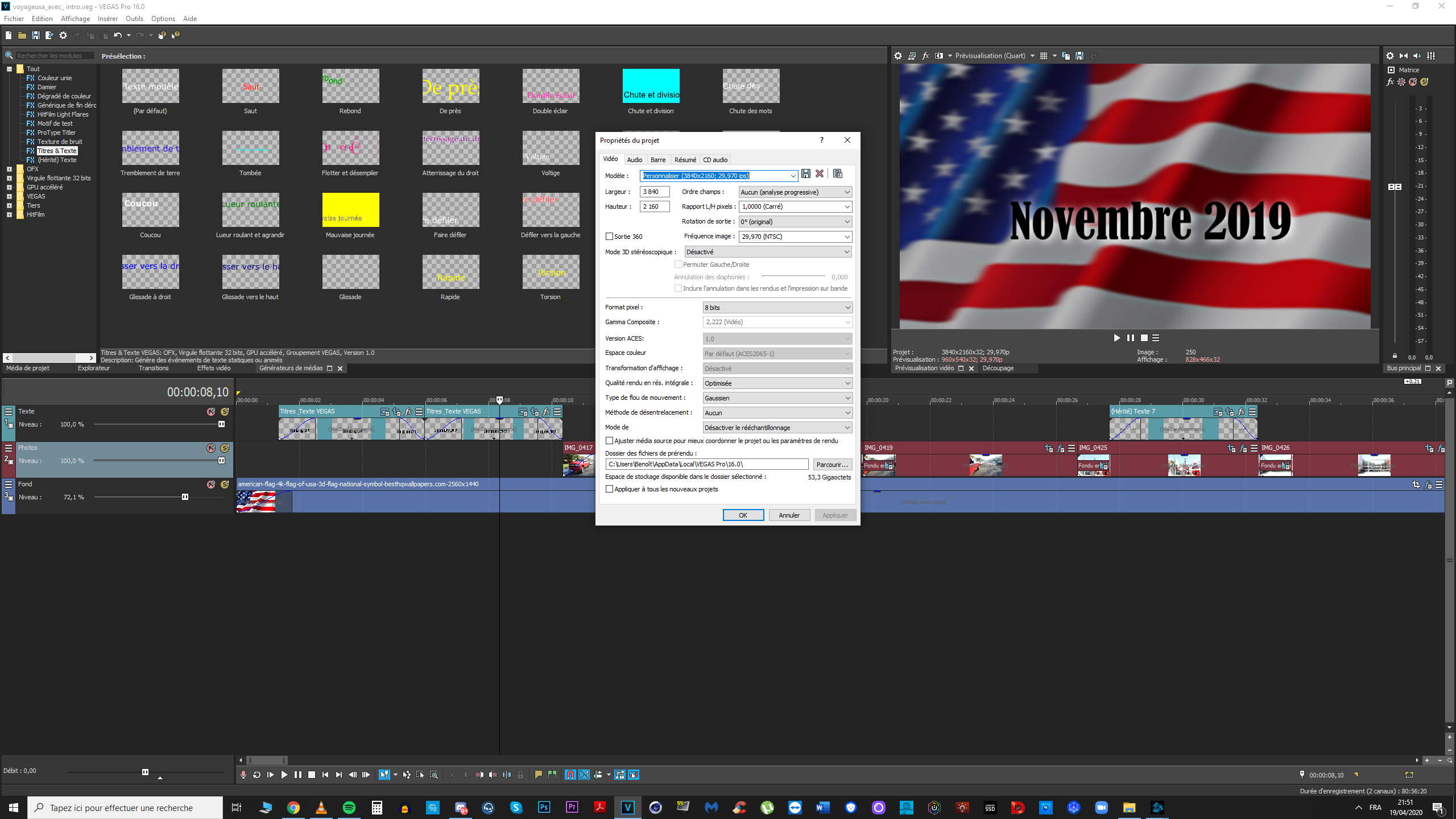This screenshot has width=1456, height=819.
Task: Click the overlay grid icon in preview toolbar
Action: (x=1044, y=56)
